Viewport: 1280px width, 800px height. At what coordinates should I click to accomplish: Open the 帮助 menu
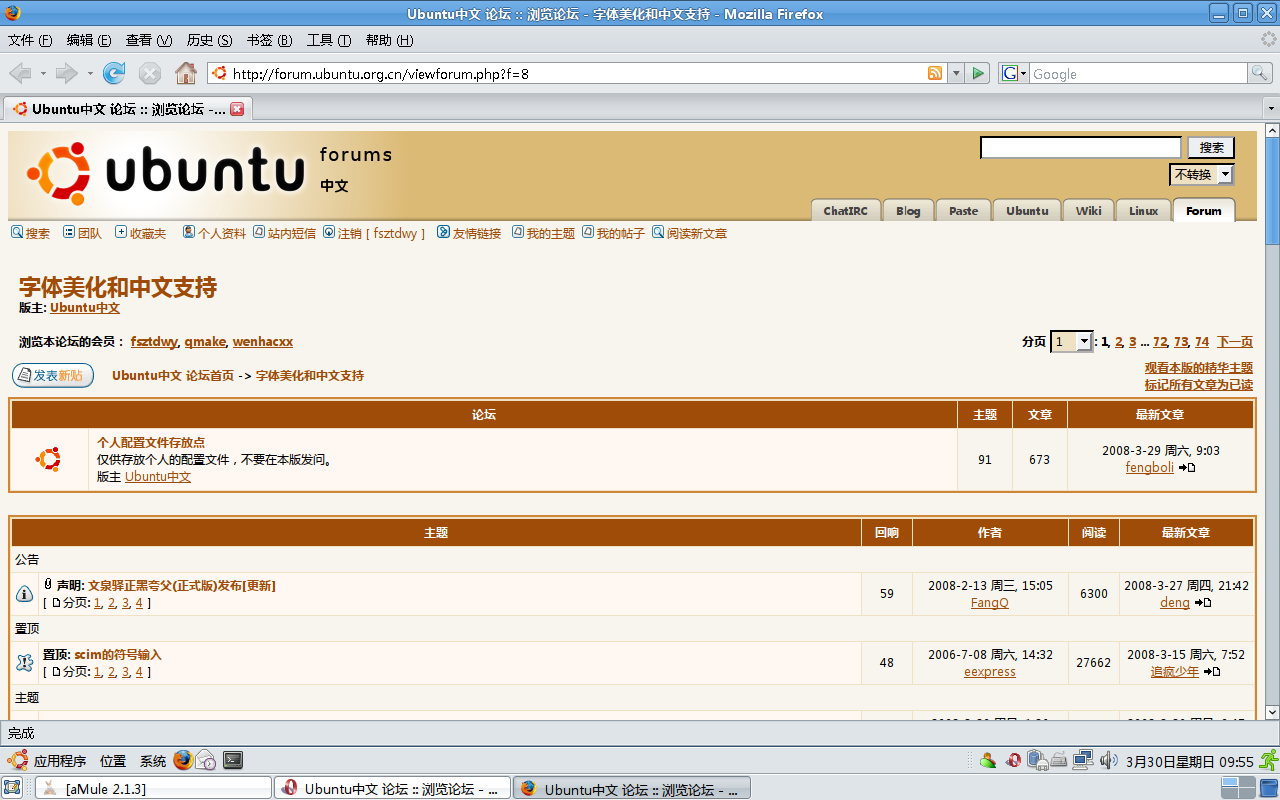(389, 40)
